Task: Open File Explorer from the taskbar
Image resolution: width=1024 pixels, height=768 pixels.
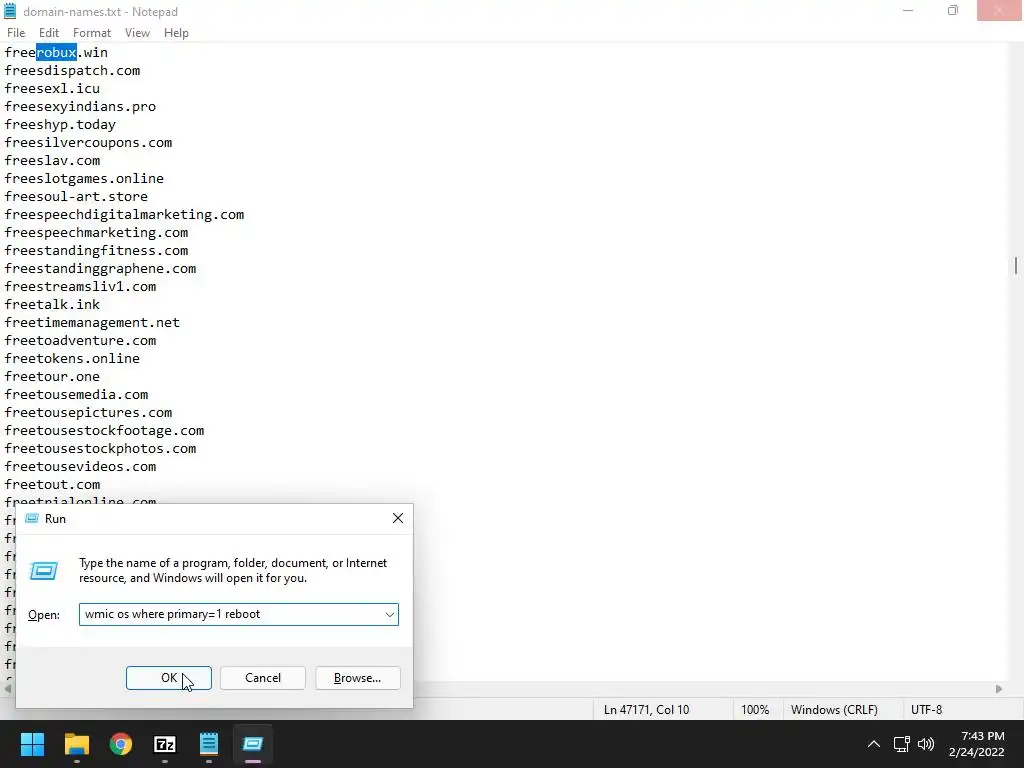Action: pos(76,744)
